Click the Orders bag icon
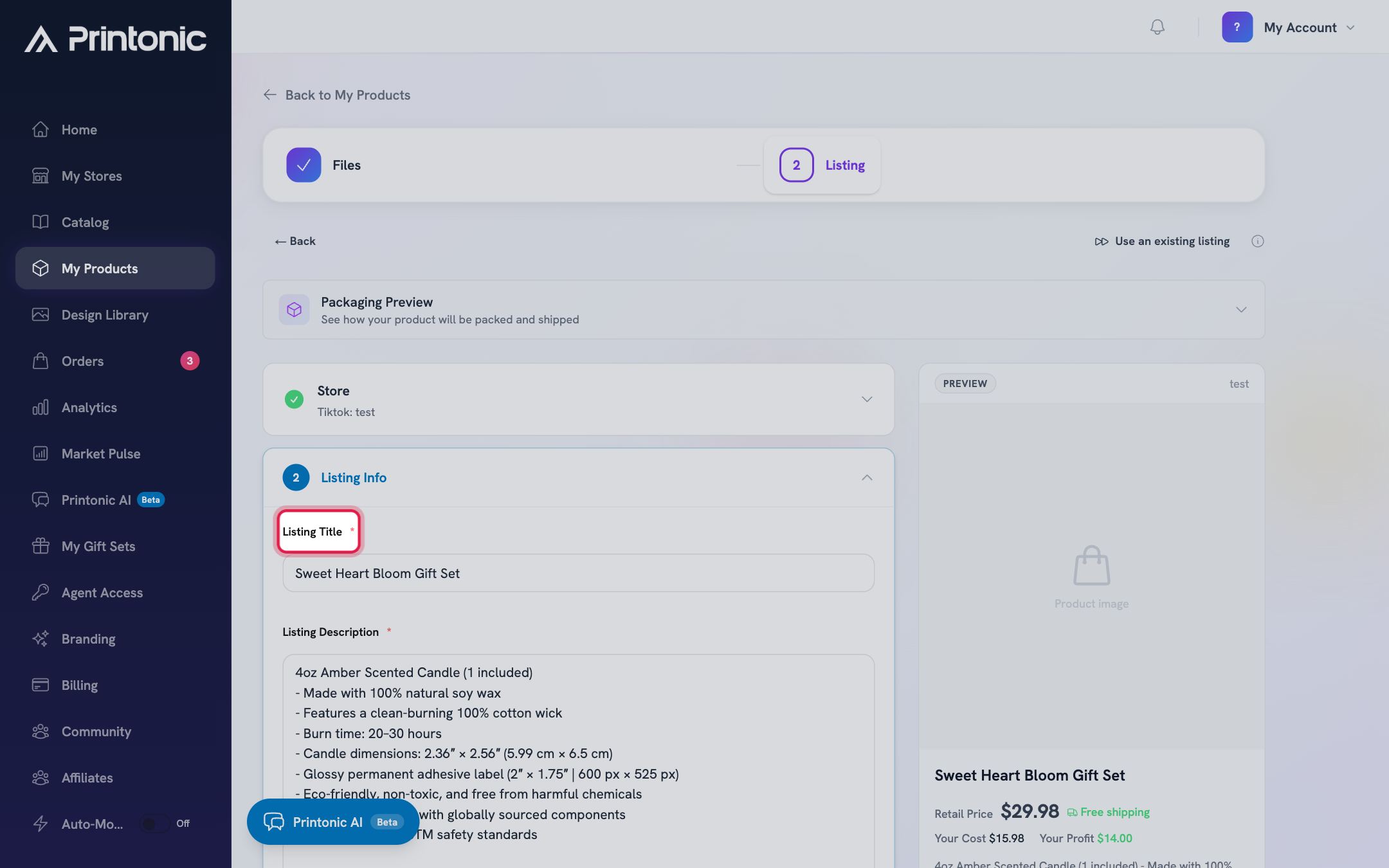Screen dimensions: 1389x868 click(x=41, y=361)
